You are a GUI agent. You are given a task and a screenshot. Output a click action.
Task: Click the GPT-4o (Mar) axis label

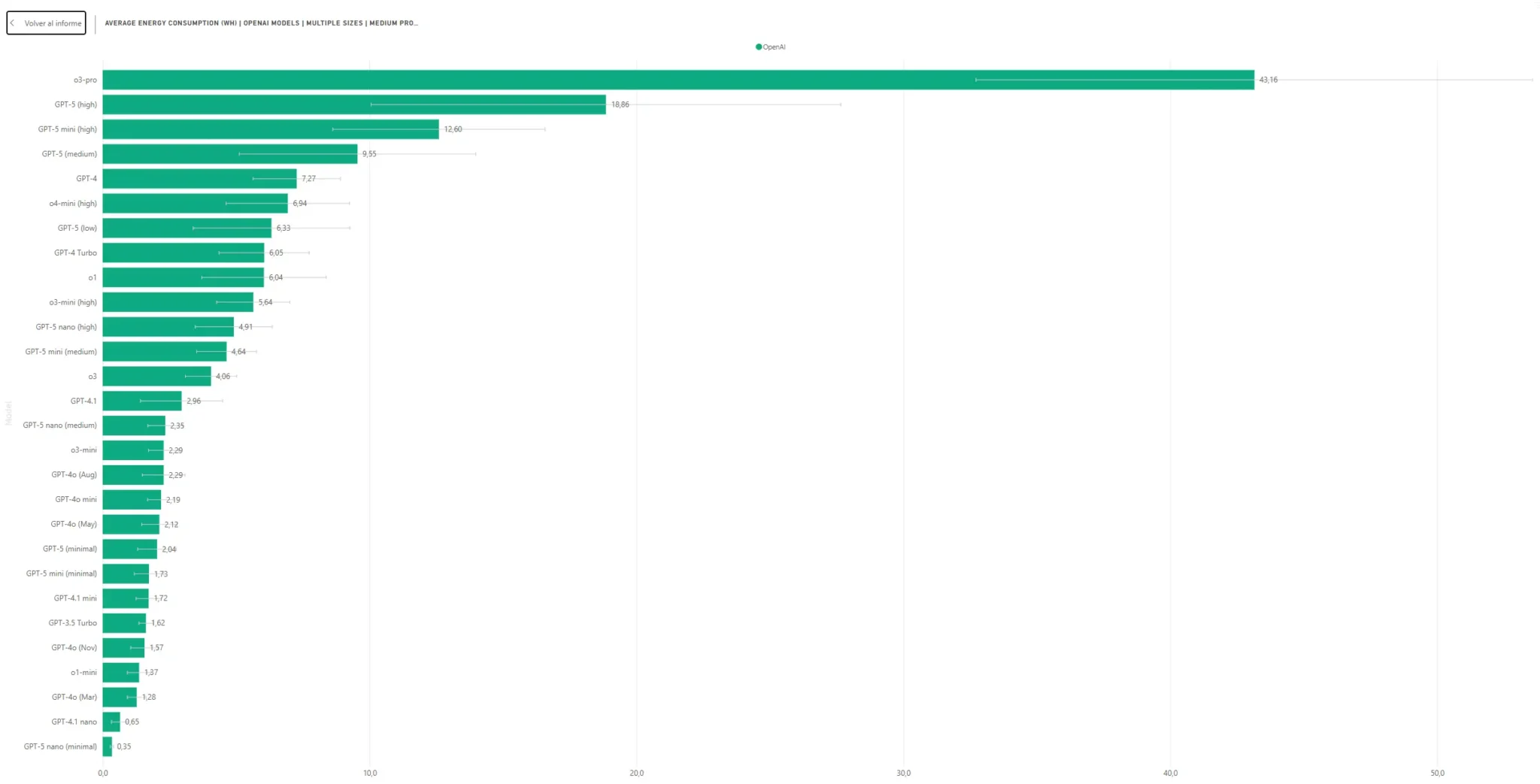pos(74,698)
